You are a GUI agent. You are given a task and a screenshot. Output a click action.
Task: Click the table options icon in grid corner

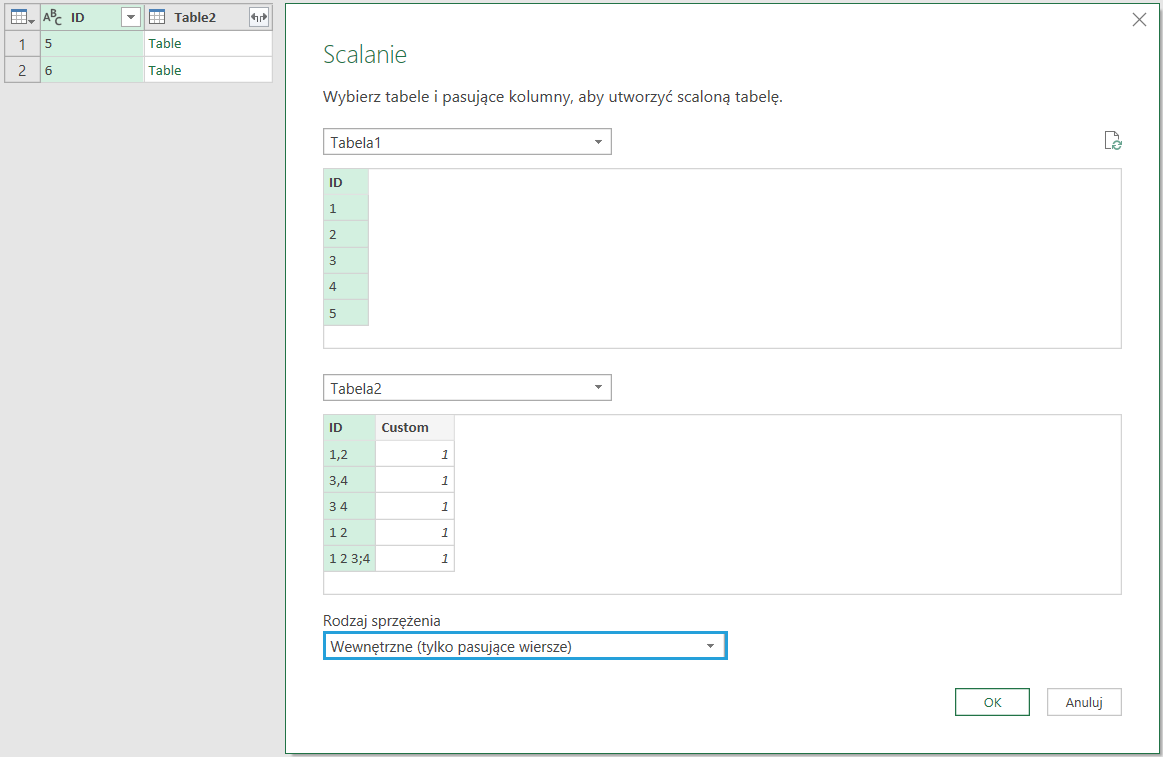click(x=22, y=17)
